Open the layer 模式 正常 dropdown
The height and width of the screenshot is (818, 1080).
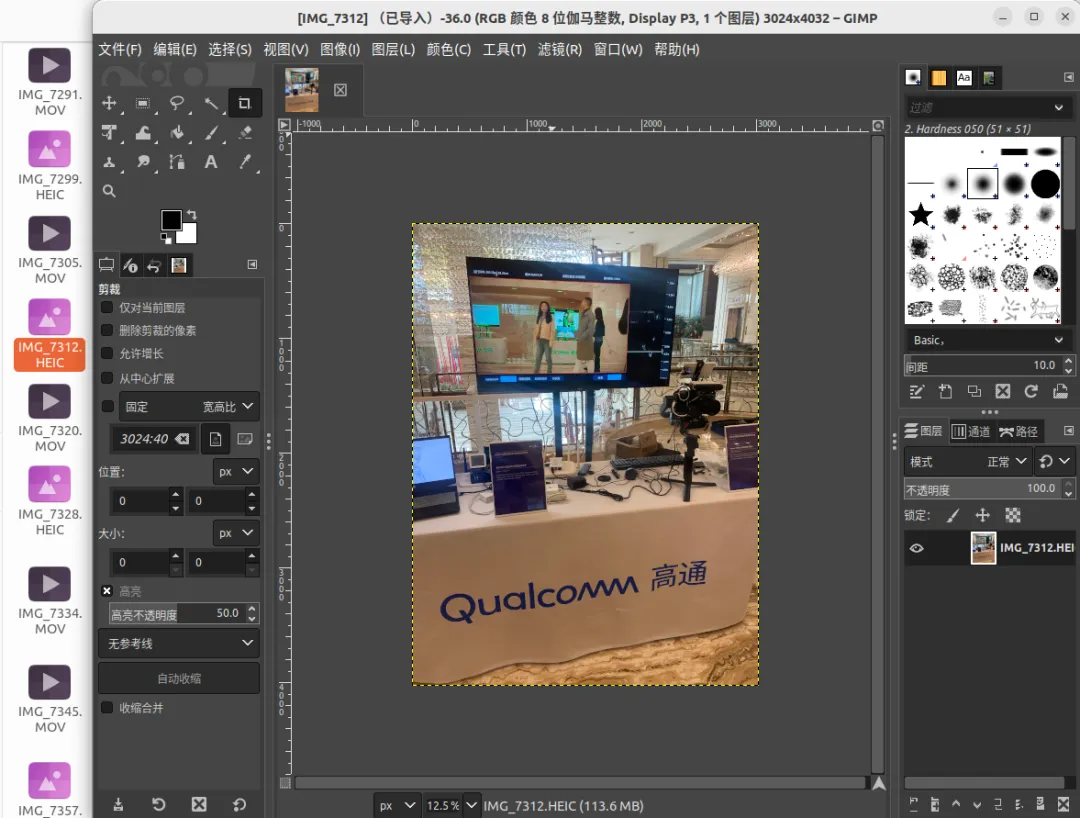[968, 461]
